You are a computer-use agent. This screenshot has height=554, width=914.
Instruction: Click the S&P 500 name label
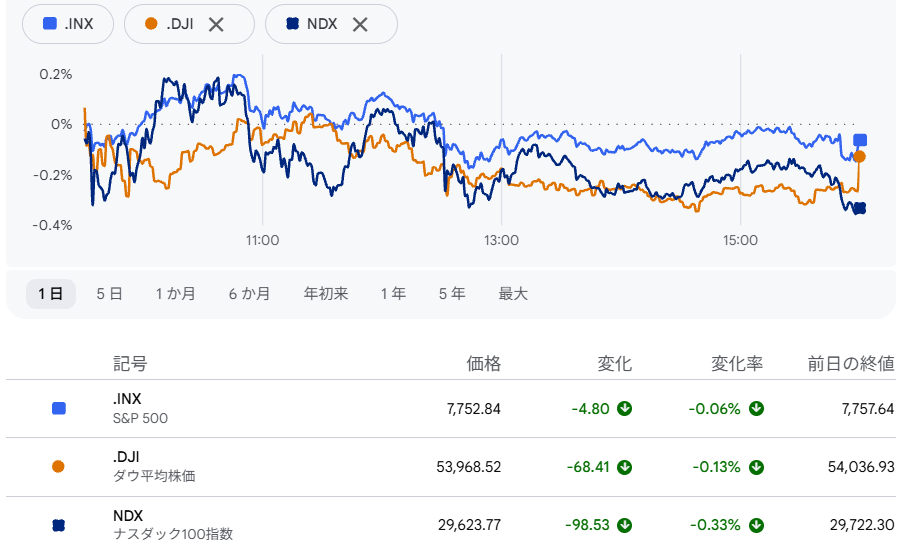pos(140,418)
